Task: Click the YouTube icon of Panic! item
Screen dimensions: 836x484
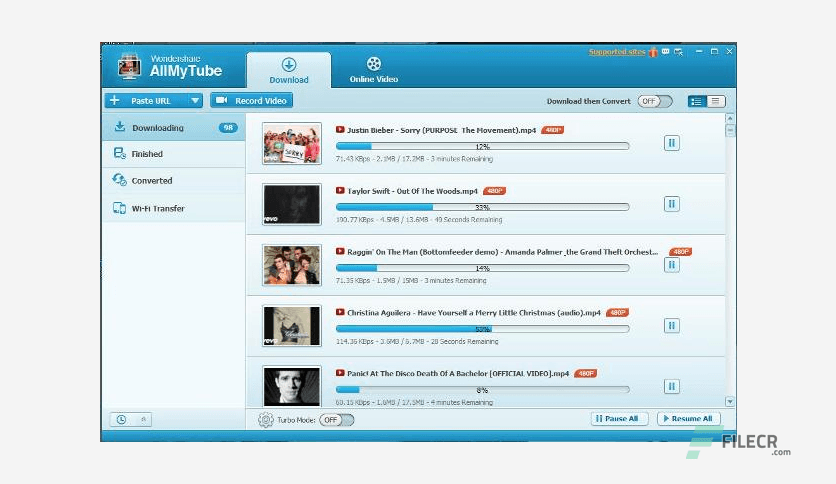Action: pos(340,373)
